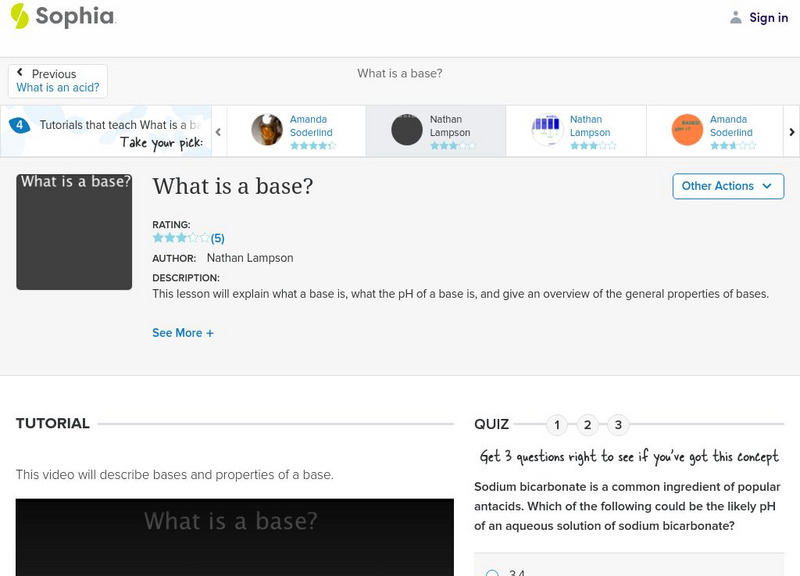
Task: Select radio button for pH answer 3.4
Action: pyautogui.click(x=490, y=572)
